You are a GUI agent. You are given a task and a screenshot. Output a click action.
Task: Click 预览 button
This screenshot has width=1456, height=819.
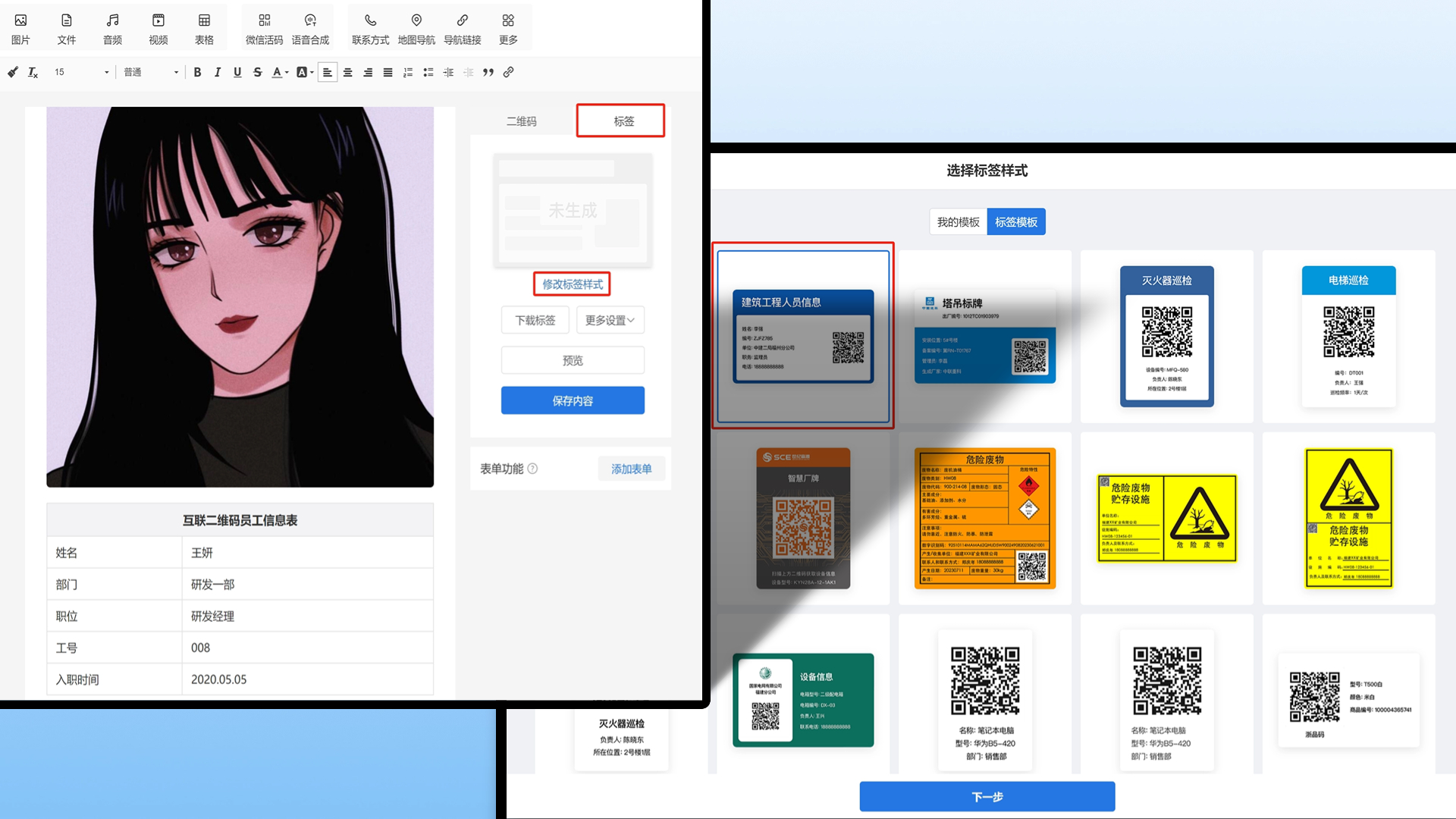573,360
